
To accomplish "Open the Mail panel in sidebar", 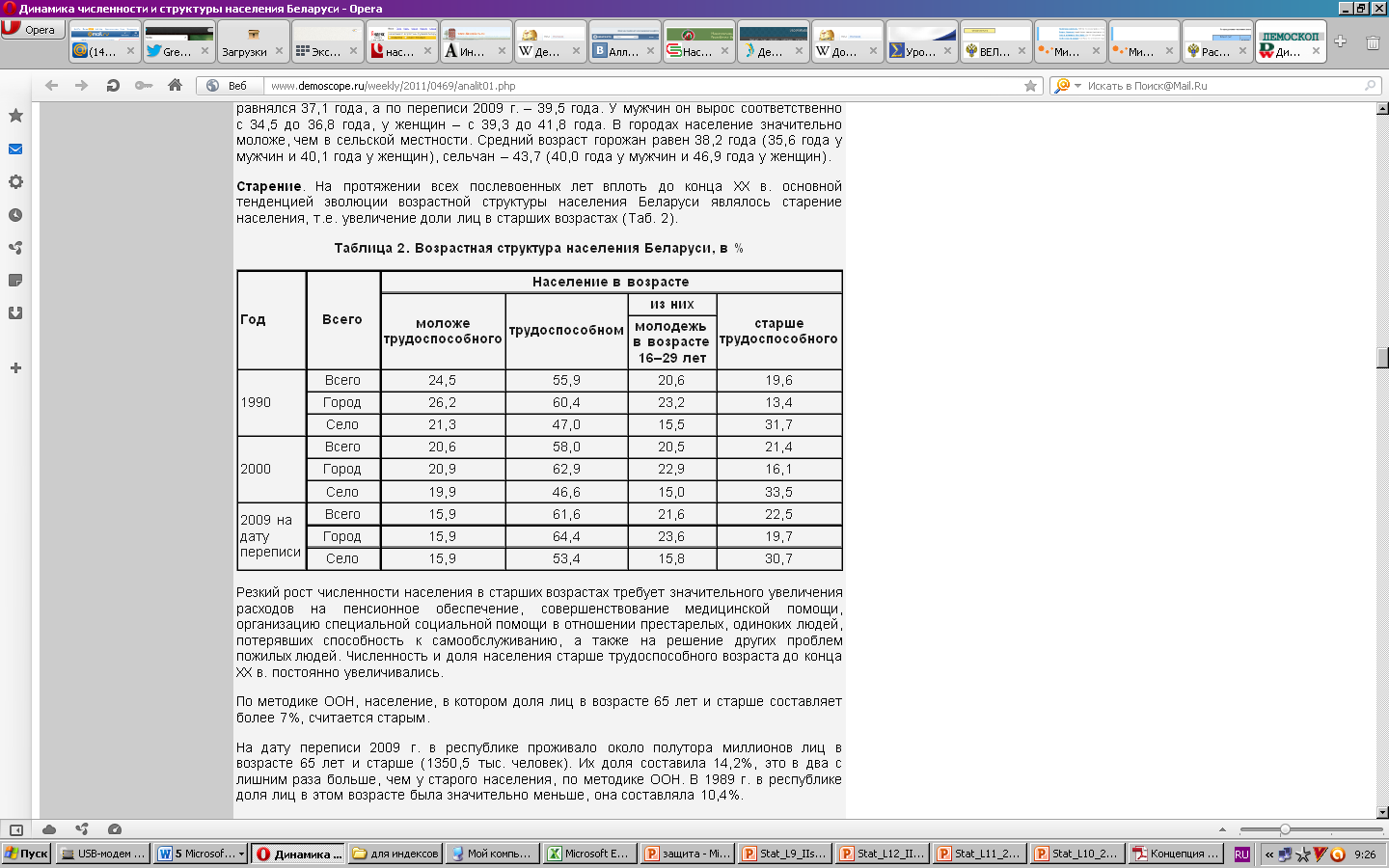I will [15, 149].
